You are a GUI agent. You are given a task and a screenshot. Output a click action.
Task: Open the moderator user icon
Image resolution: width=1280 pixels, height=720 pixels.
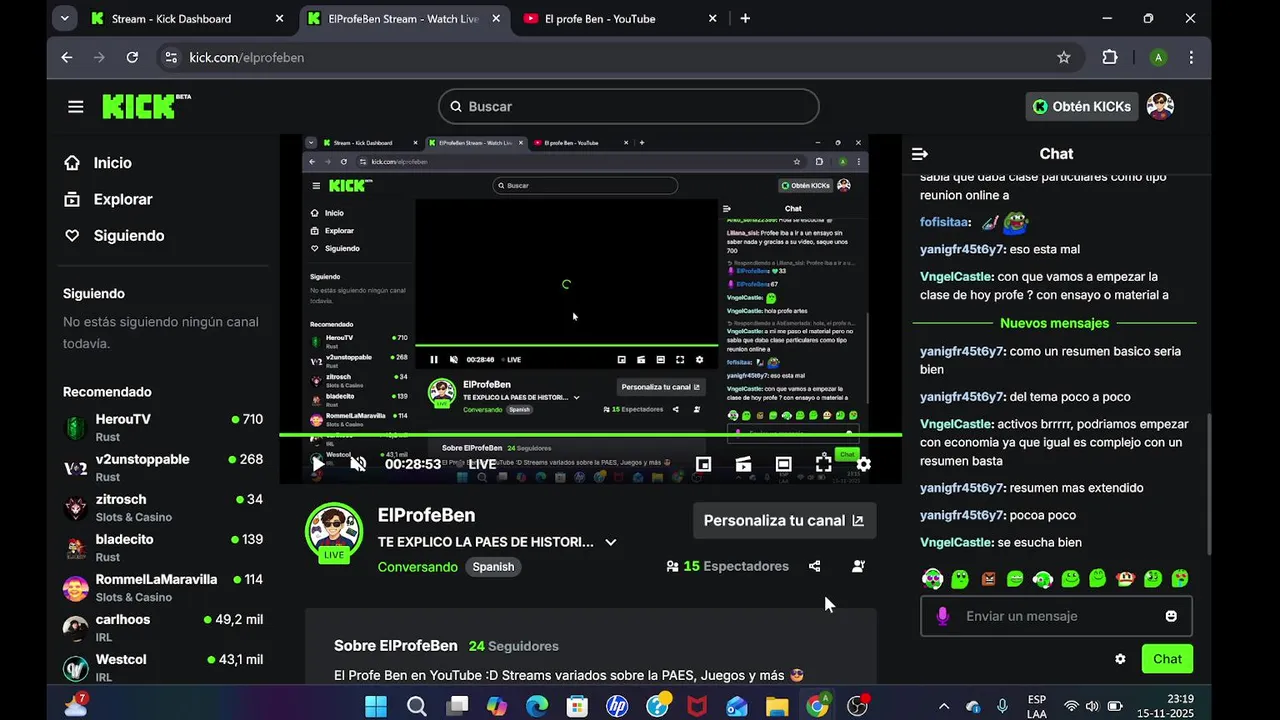click(858, 566)
